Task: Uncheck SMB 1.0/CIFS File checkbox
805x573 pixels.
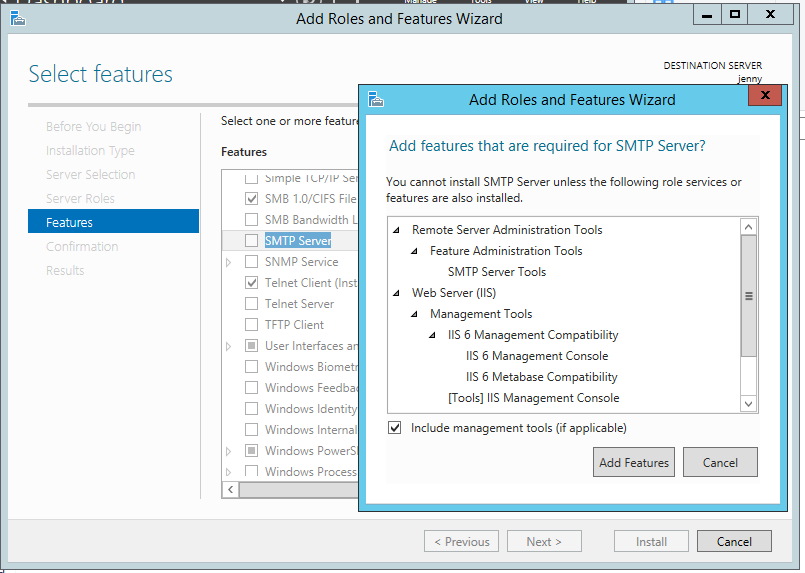Action: point(251,198)
